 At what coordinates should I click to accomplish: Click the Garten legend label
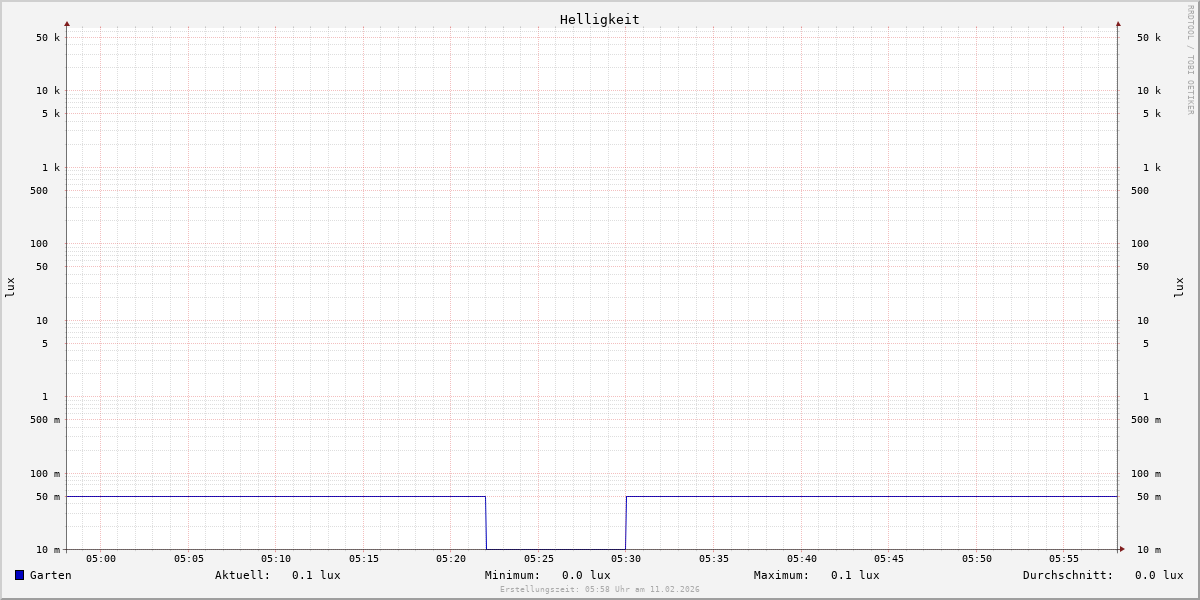pos(50,575)
